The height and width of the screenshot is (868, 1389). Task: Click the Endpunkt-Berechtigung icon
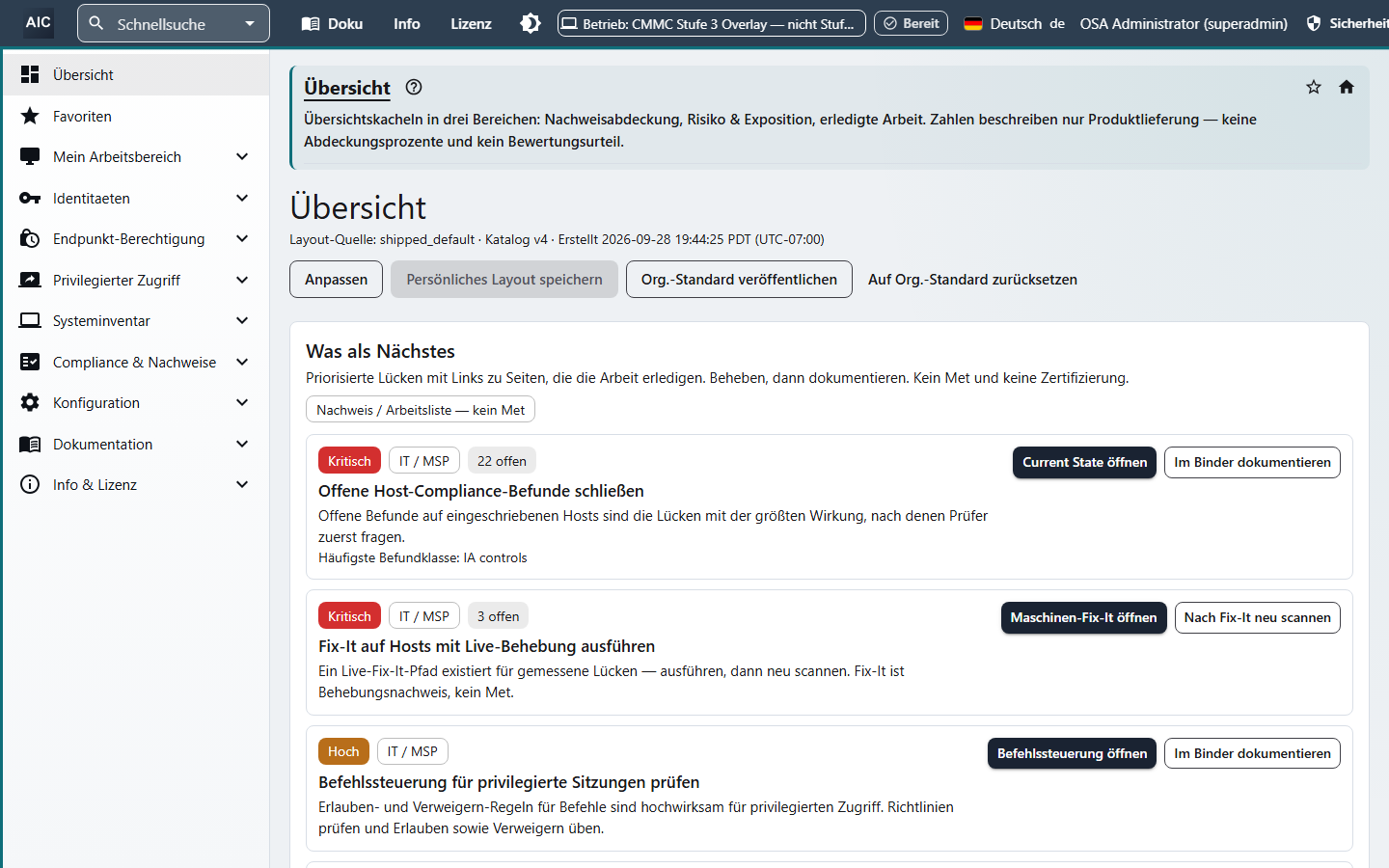click(x=30, y=238)
